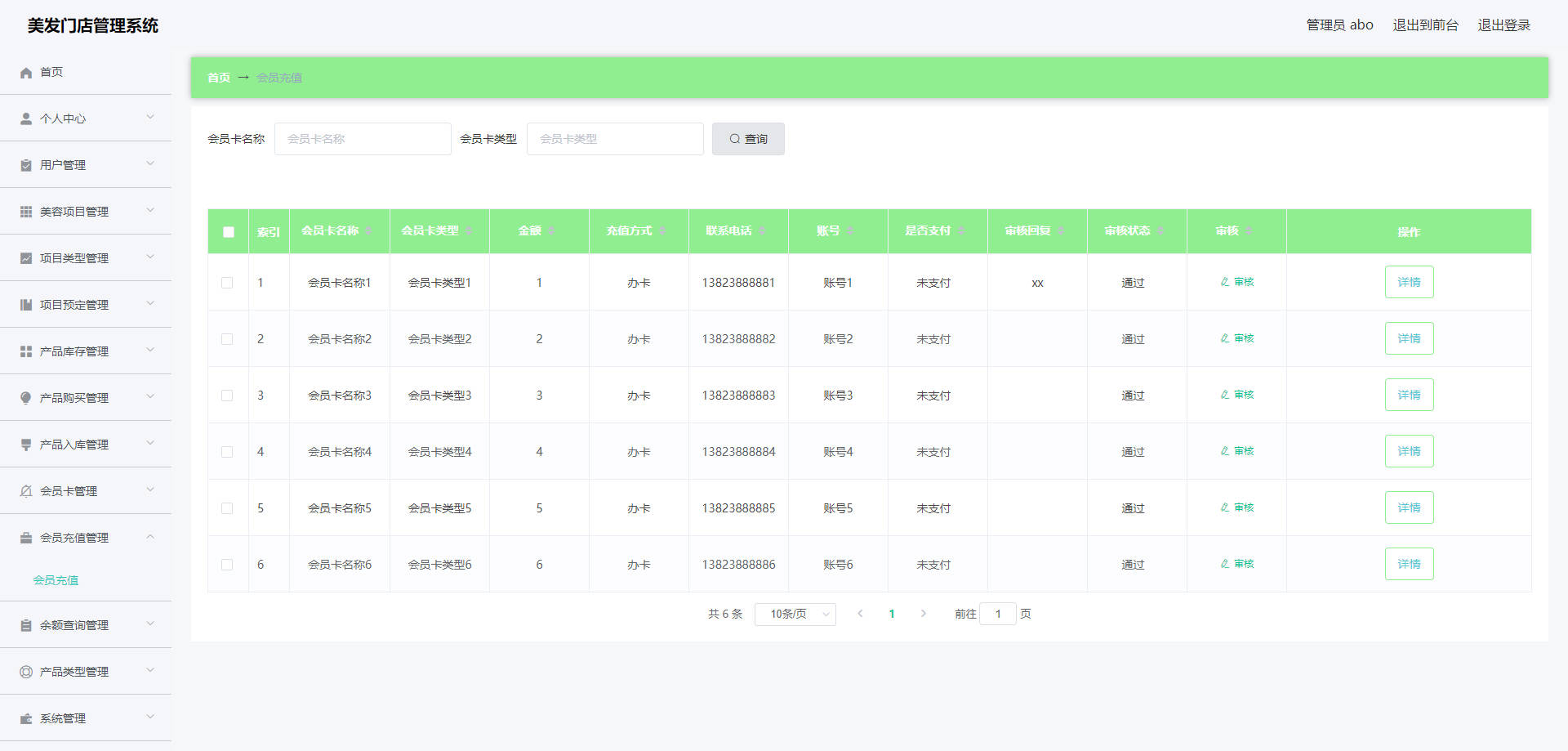Click 退出登录 link

[x=1503, y=25]
